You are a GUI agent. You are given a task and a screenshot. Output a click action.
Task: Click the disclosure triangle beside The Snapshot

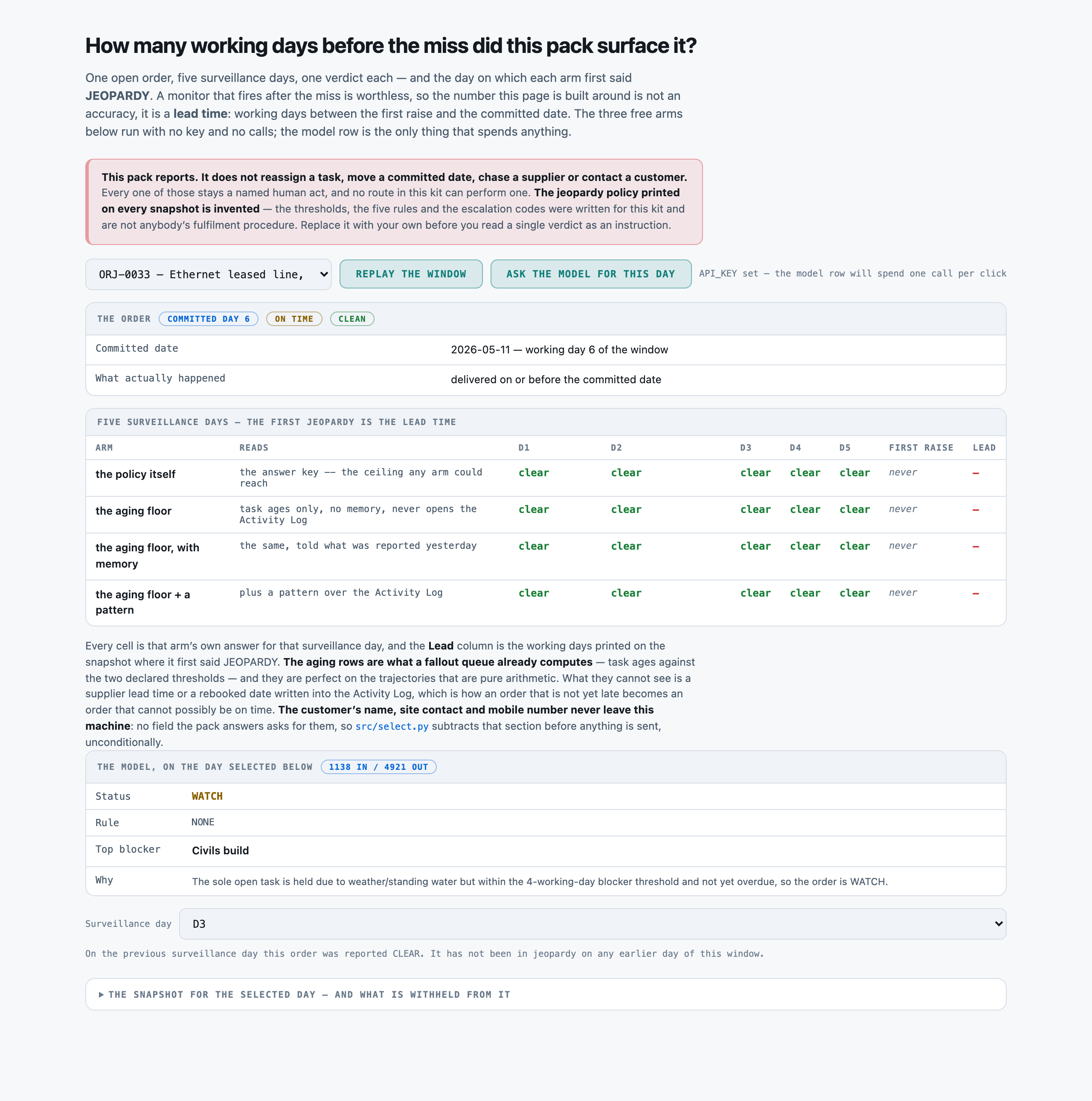[101, 994]
